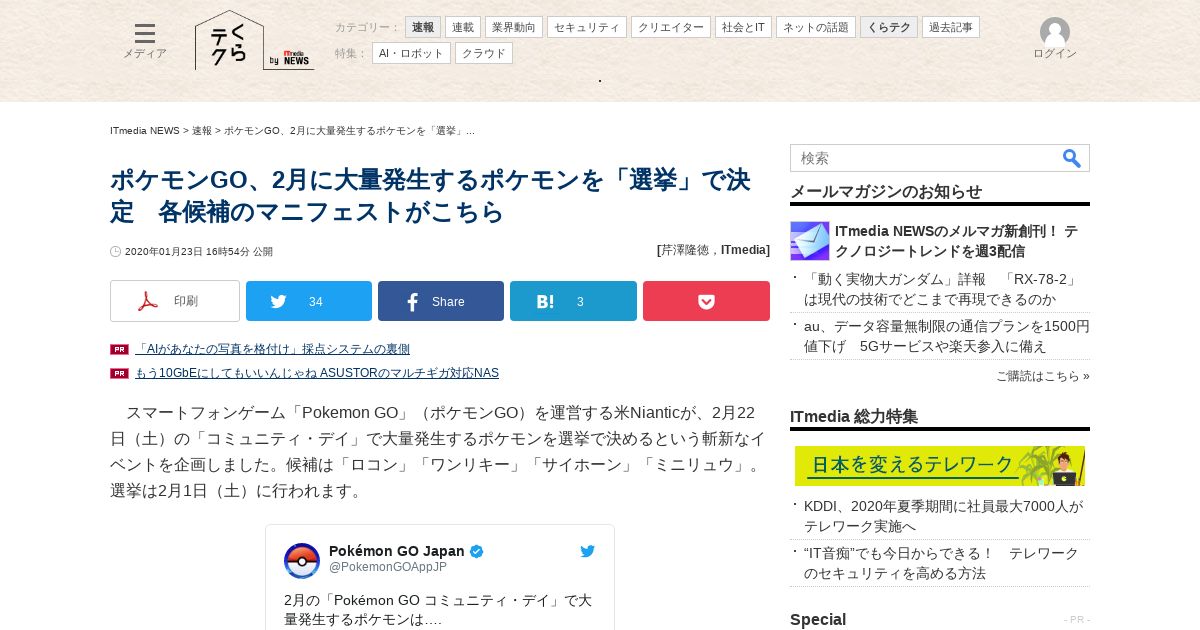Share the article via the Twitter button
Screen dimensions: 1200x630
[x=309, y=301]
